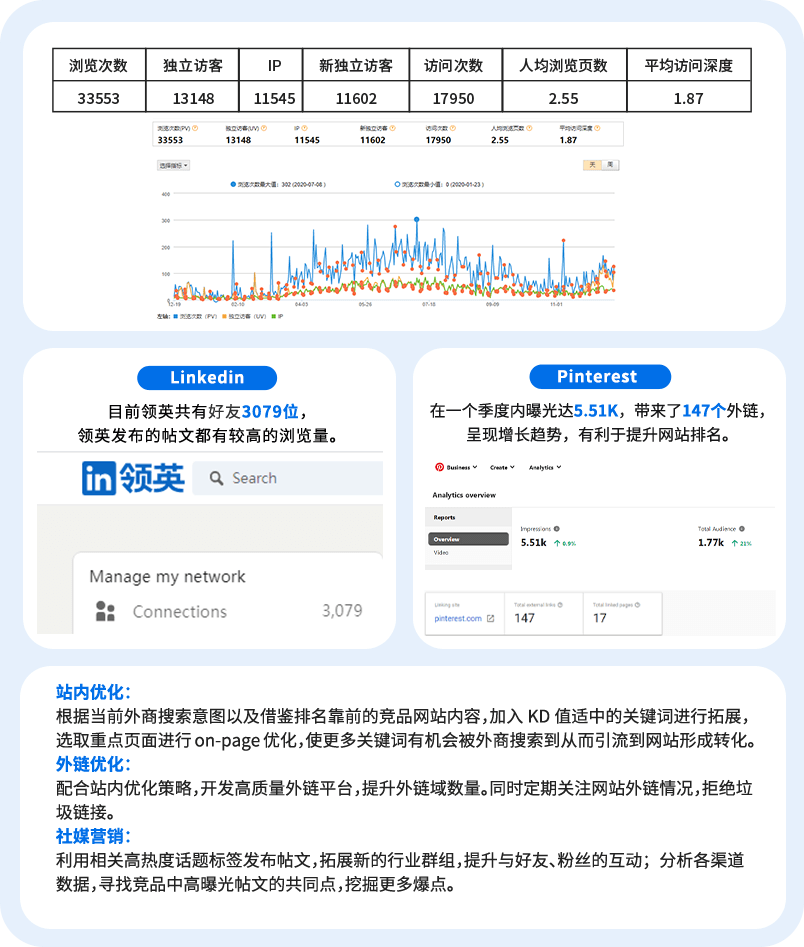804x947 pixels.
Task: Click the large table cell value 1.87
Action: [689, 98]
